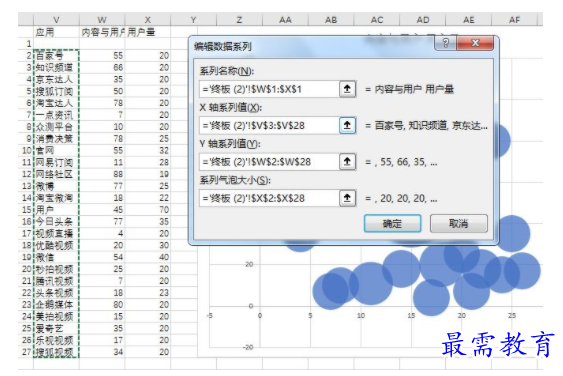Select row header 27
Image resolution: width=563 pixels, height=376 pixels.
coord(26,352)
